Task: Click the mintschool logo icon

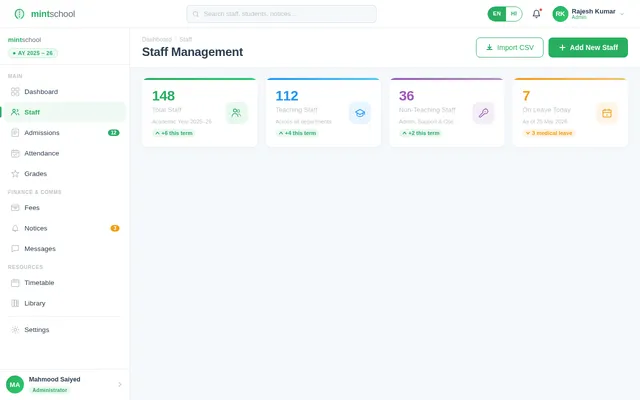Action: pyautogui.click(x=19, y=14)
